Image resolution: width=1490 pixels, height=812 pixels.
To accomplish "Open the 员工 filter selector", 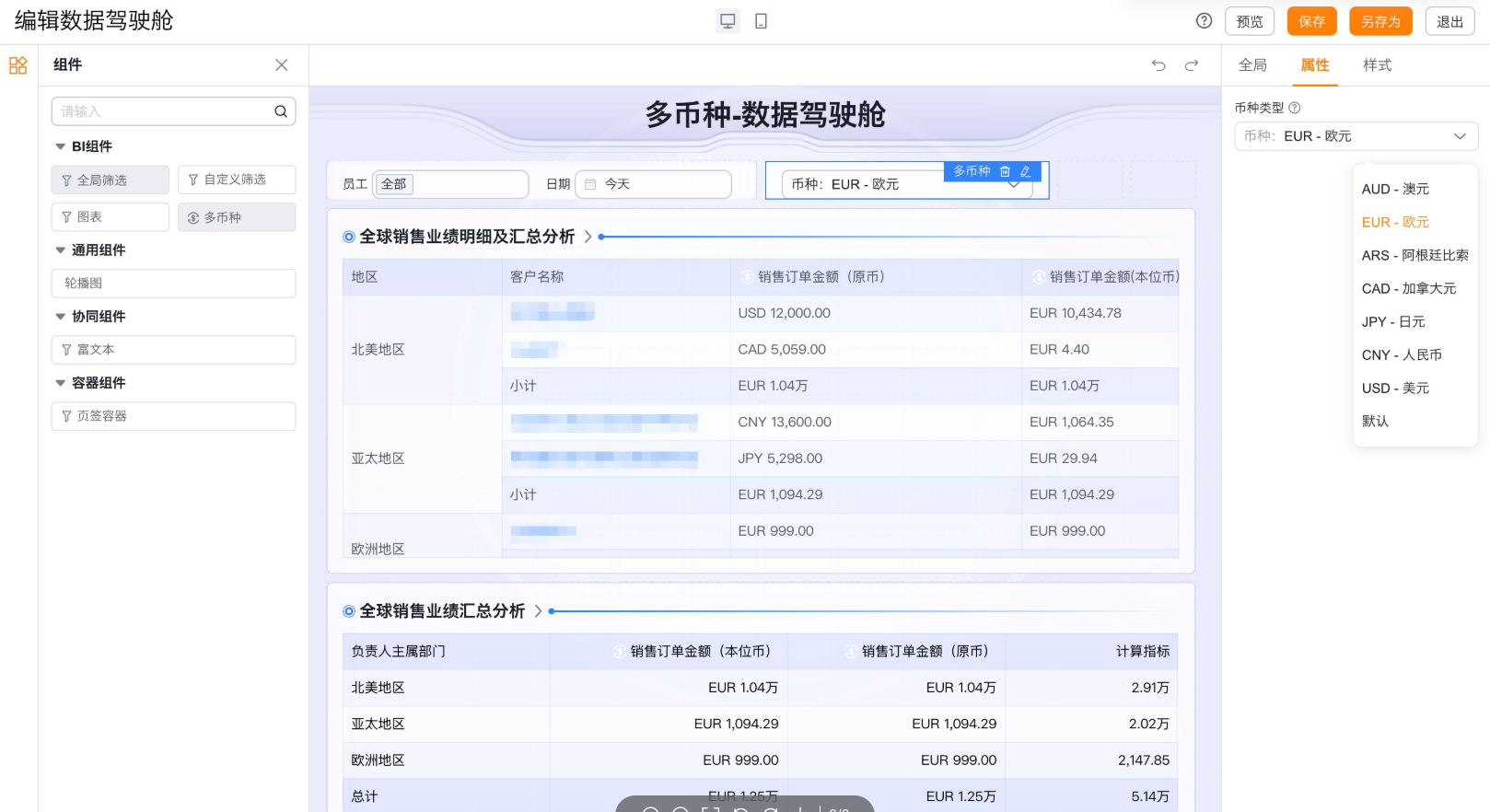I will 450,184.
